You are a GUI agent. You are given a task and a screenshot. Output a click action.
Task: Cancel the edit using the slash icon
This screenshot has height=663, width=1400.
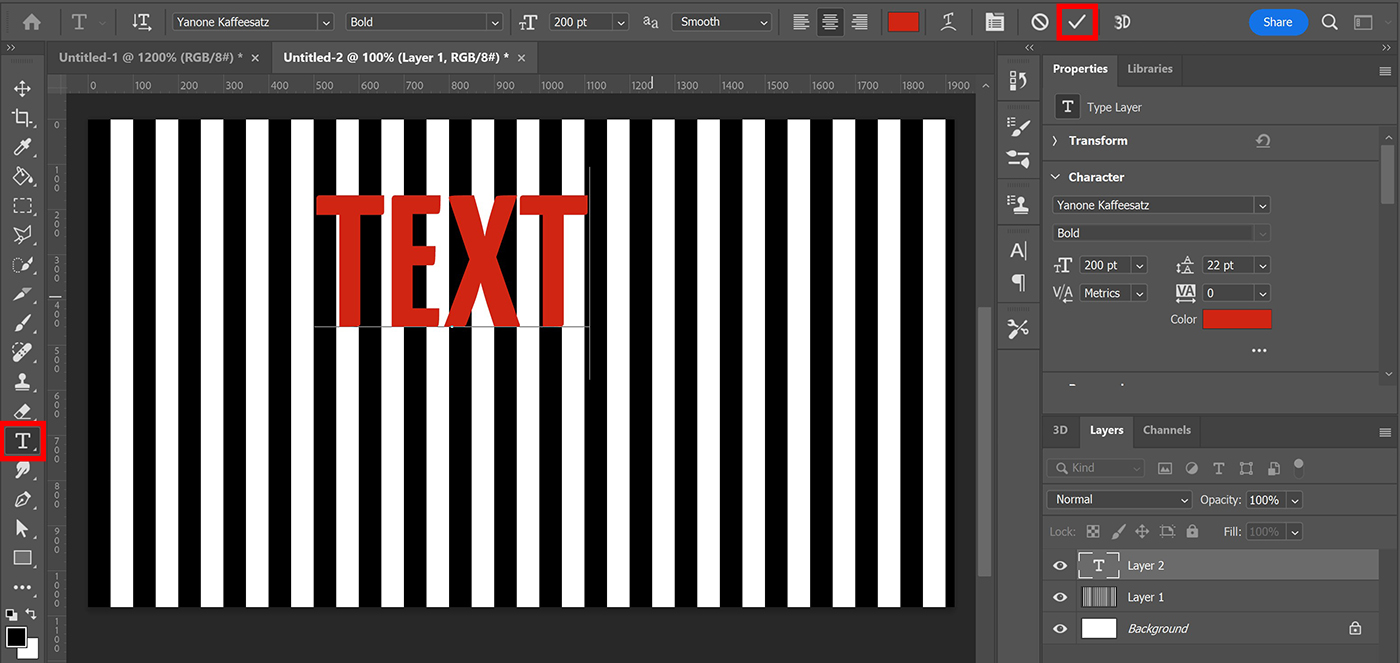pos(1038,21)
